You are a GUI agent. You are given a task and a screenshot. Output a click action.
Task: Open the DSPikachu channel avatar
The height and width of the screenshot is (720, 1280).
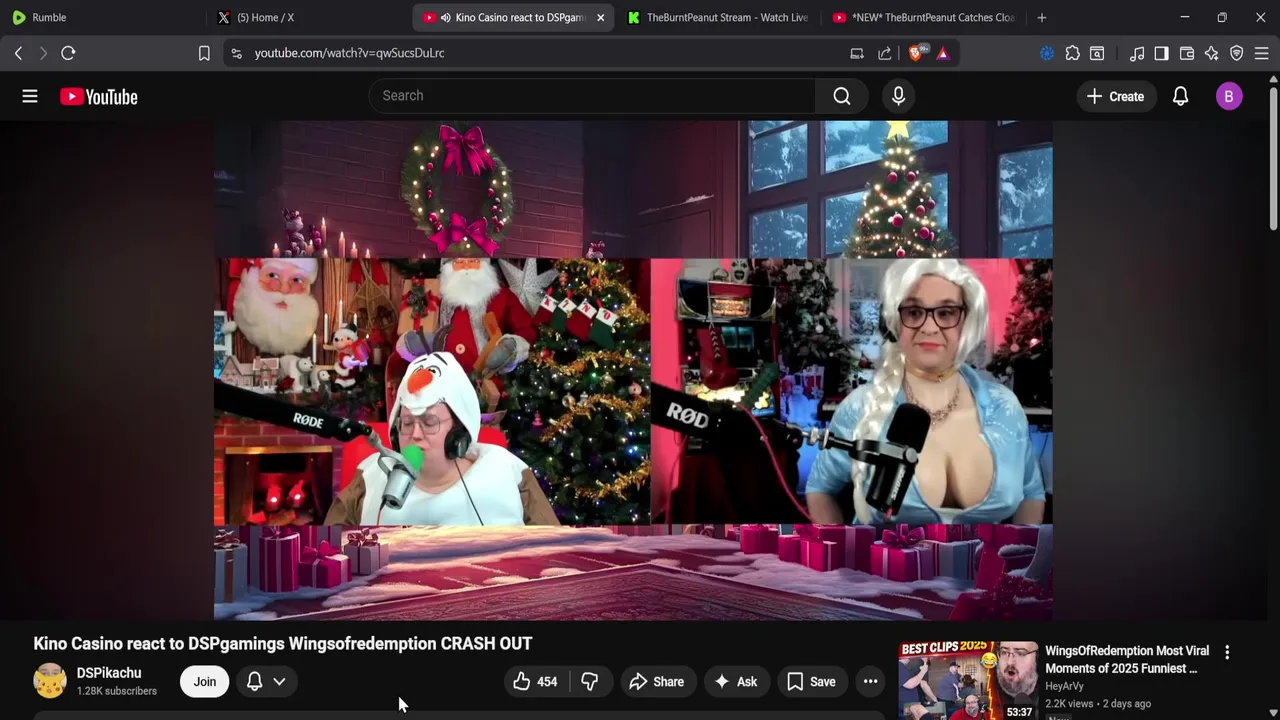(x=50, y=681)
